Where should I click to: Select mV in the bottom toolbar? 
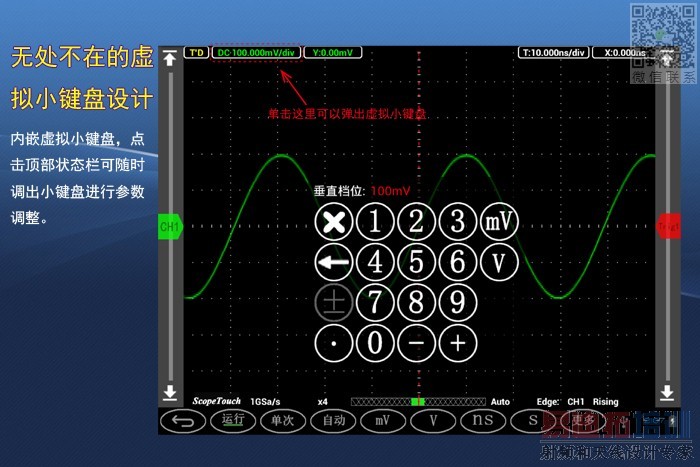pyautogui.click(x=383, y=421)
